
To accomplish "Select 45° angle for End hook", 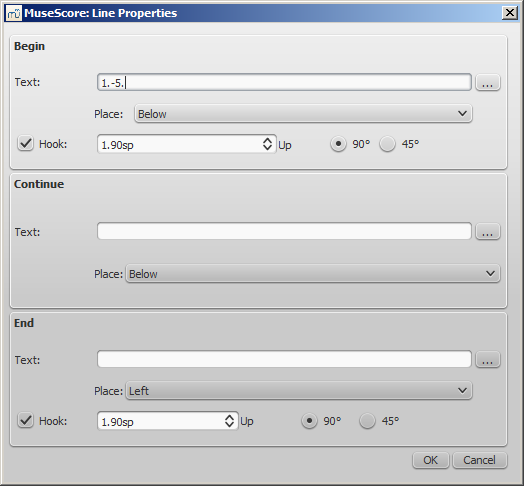I will [367, 421].
